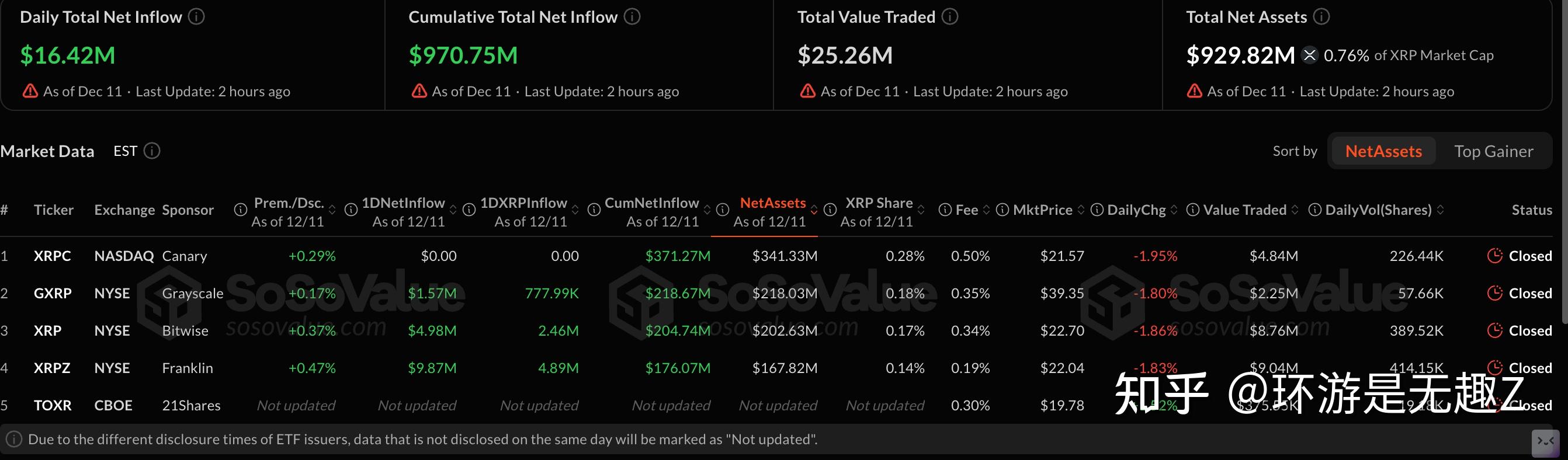This screenshot has width=1568, height=460.
Task: Open the XRPC ticker details
Action: [x=53, y=256]
